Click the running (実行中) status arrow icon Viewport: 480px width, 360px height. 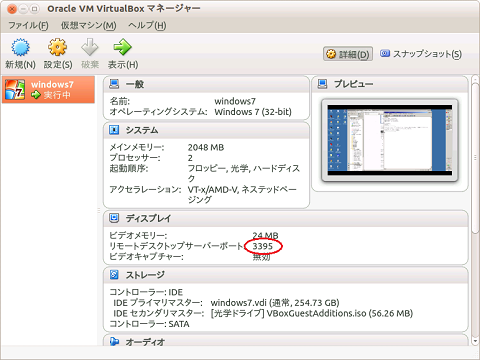(x=36, y=95)
